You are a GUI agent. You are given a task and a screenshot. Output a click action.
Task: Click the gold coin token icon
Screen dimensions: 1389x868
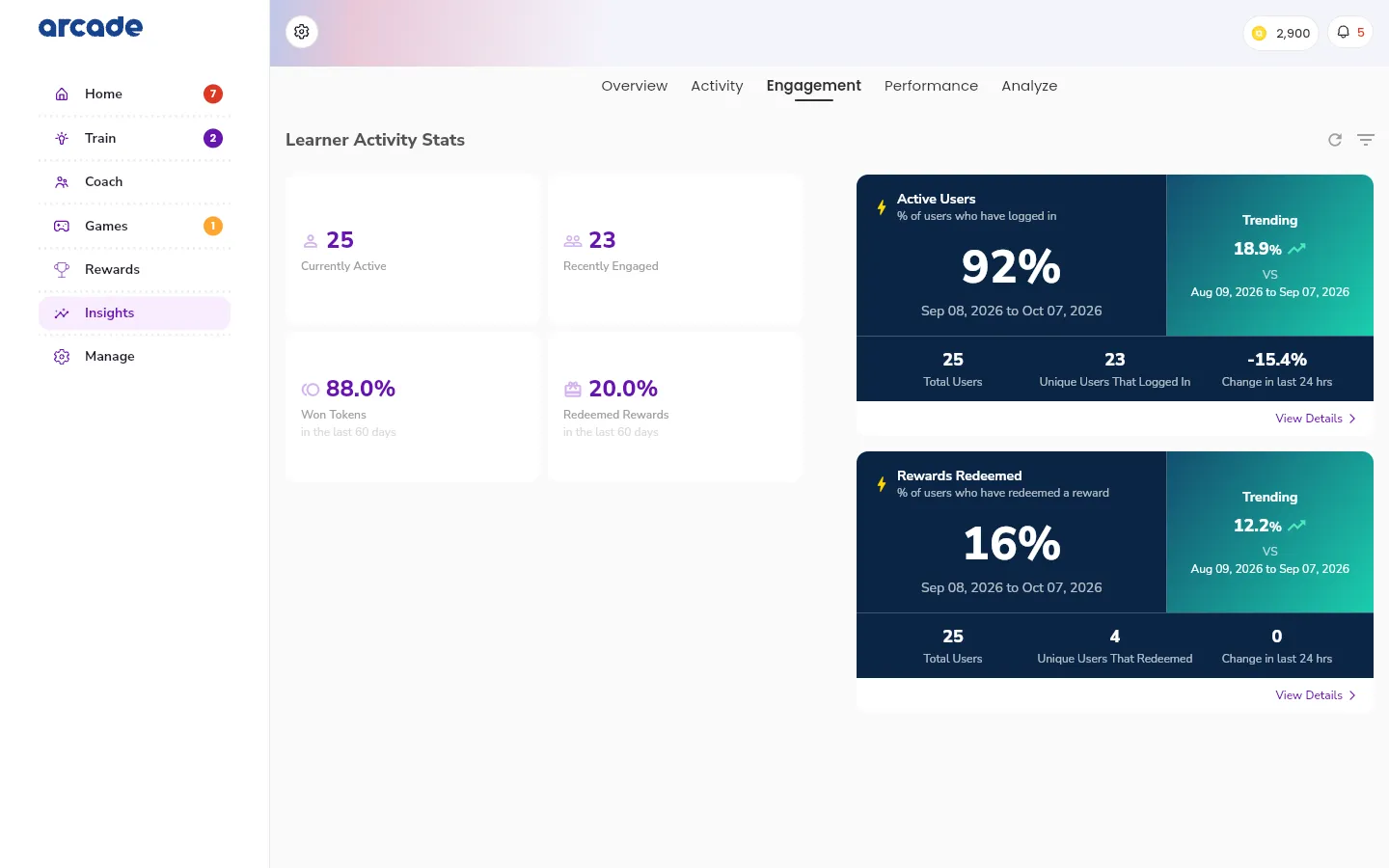[1259, 33]
